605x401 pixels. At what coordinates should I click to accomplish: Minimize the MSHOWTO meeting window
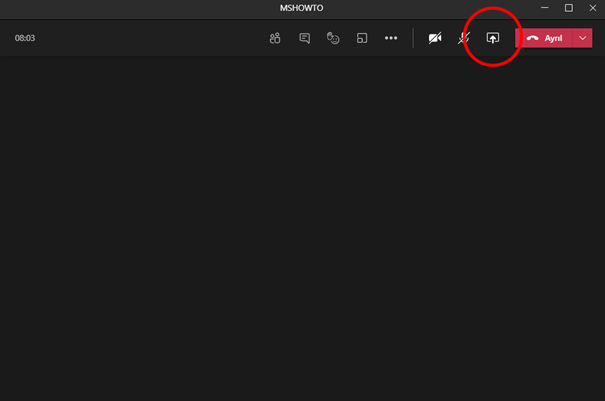544,8
